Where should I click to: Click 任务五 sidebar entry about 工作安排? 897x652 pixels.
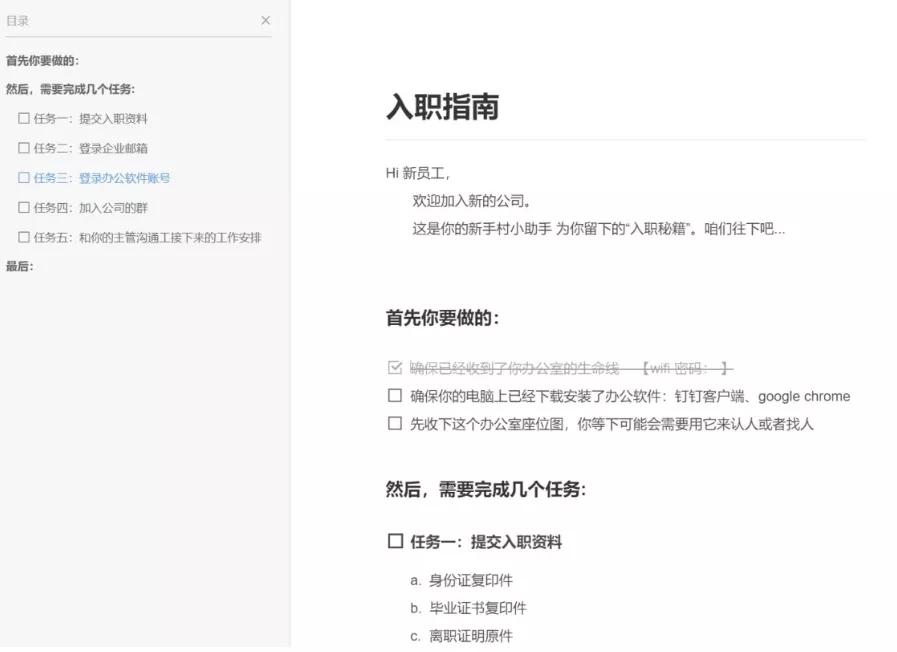coord(140,237)
